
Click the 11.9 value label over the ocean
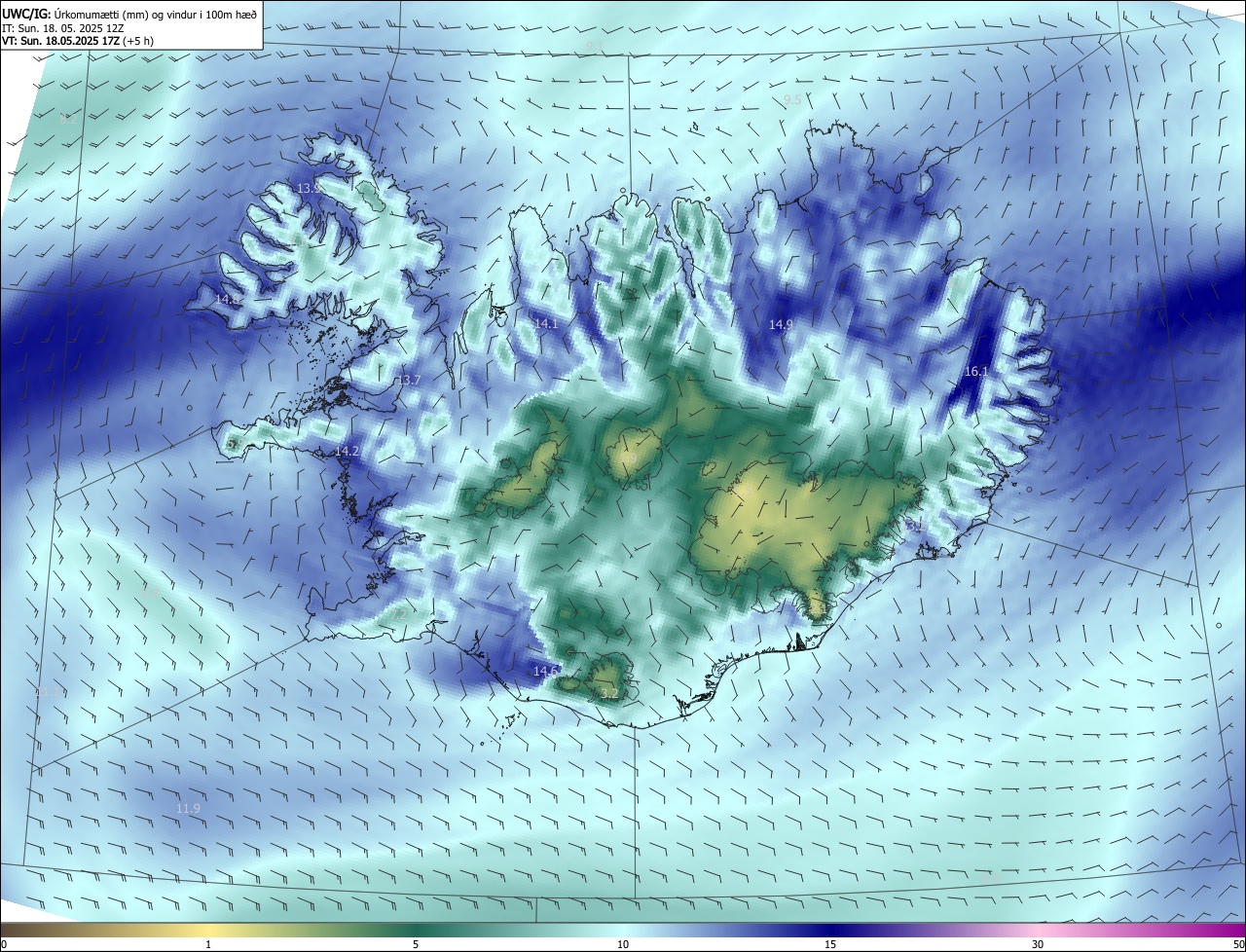189,809
